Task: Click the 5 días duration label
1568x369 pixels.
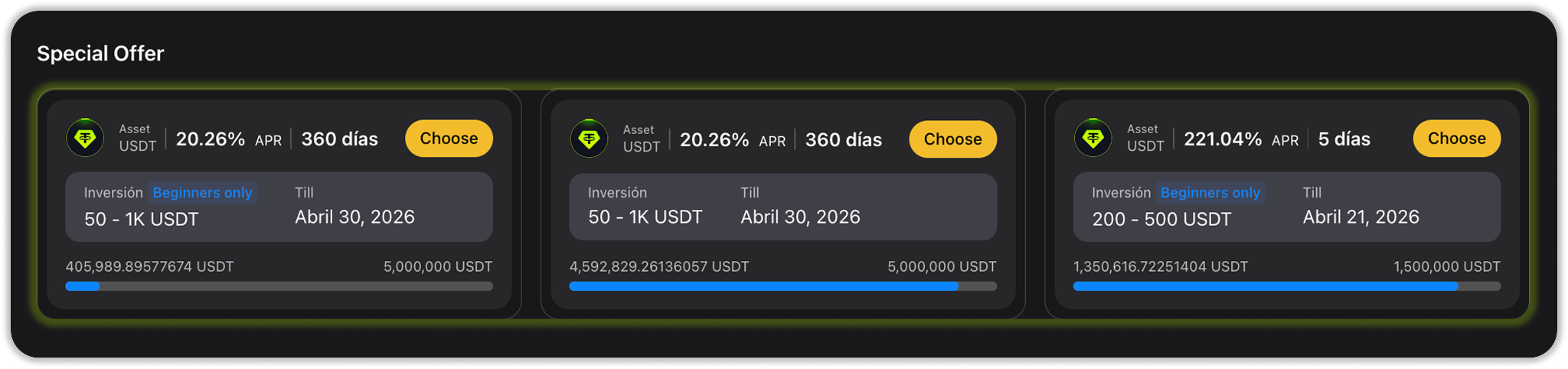Action: [x=1344, y=139]
